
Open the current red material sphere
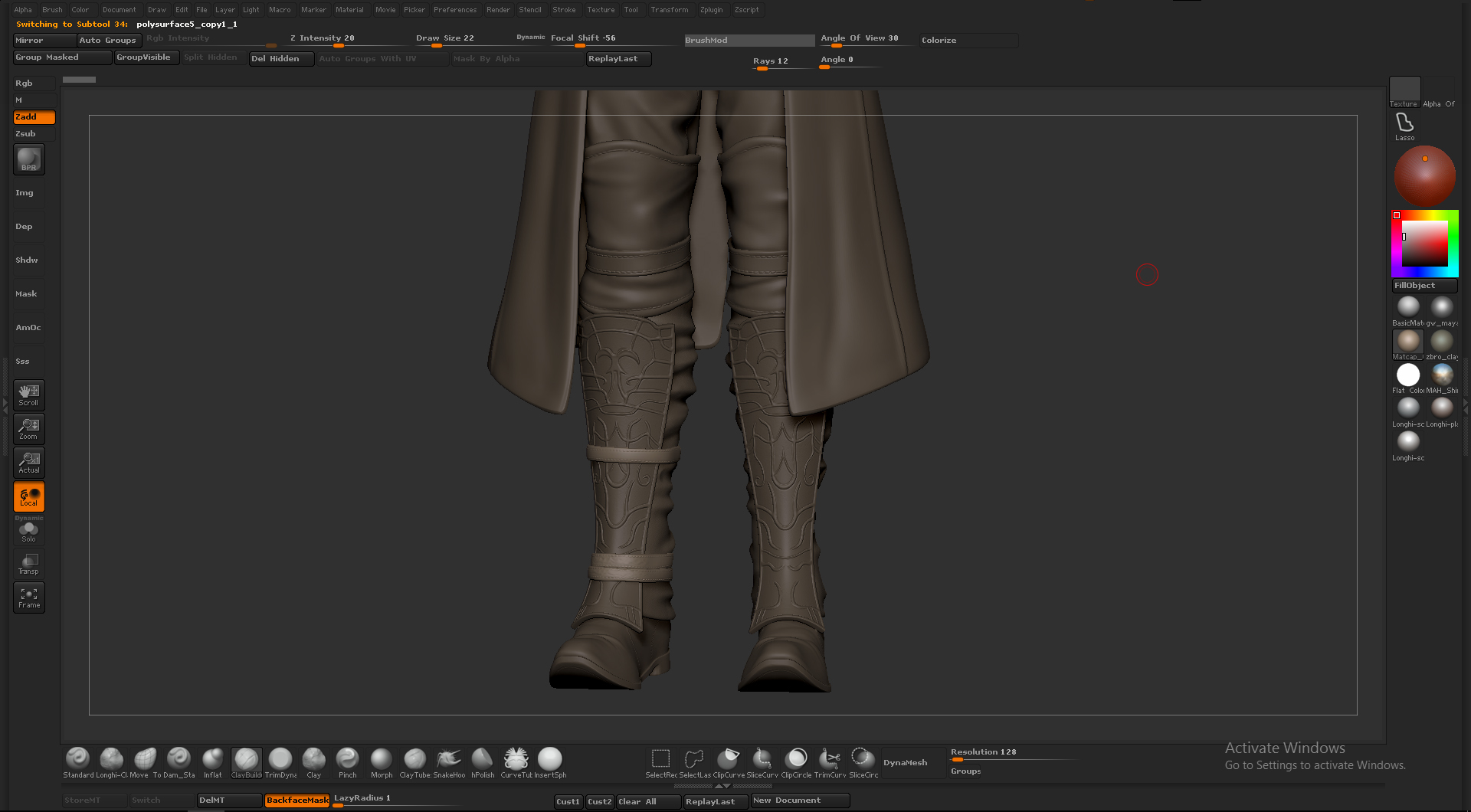(x=1424, y=175)
